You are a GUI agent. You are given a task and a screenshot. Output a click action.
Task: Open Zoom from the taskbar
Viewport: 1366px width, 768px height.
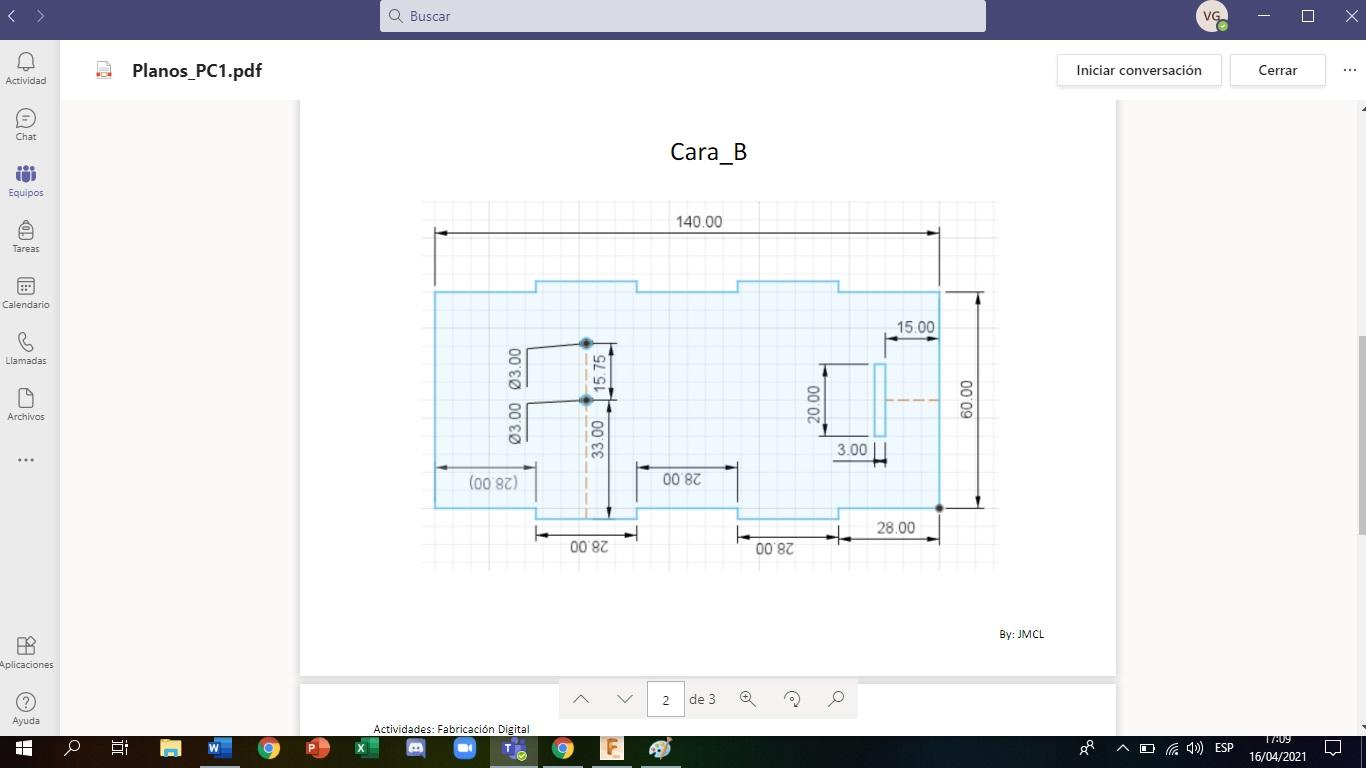click(x=465, y=748)
